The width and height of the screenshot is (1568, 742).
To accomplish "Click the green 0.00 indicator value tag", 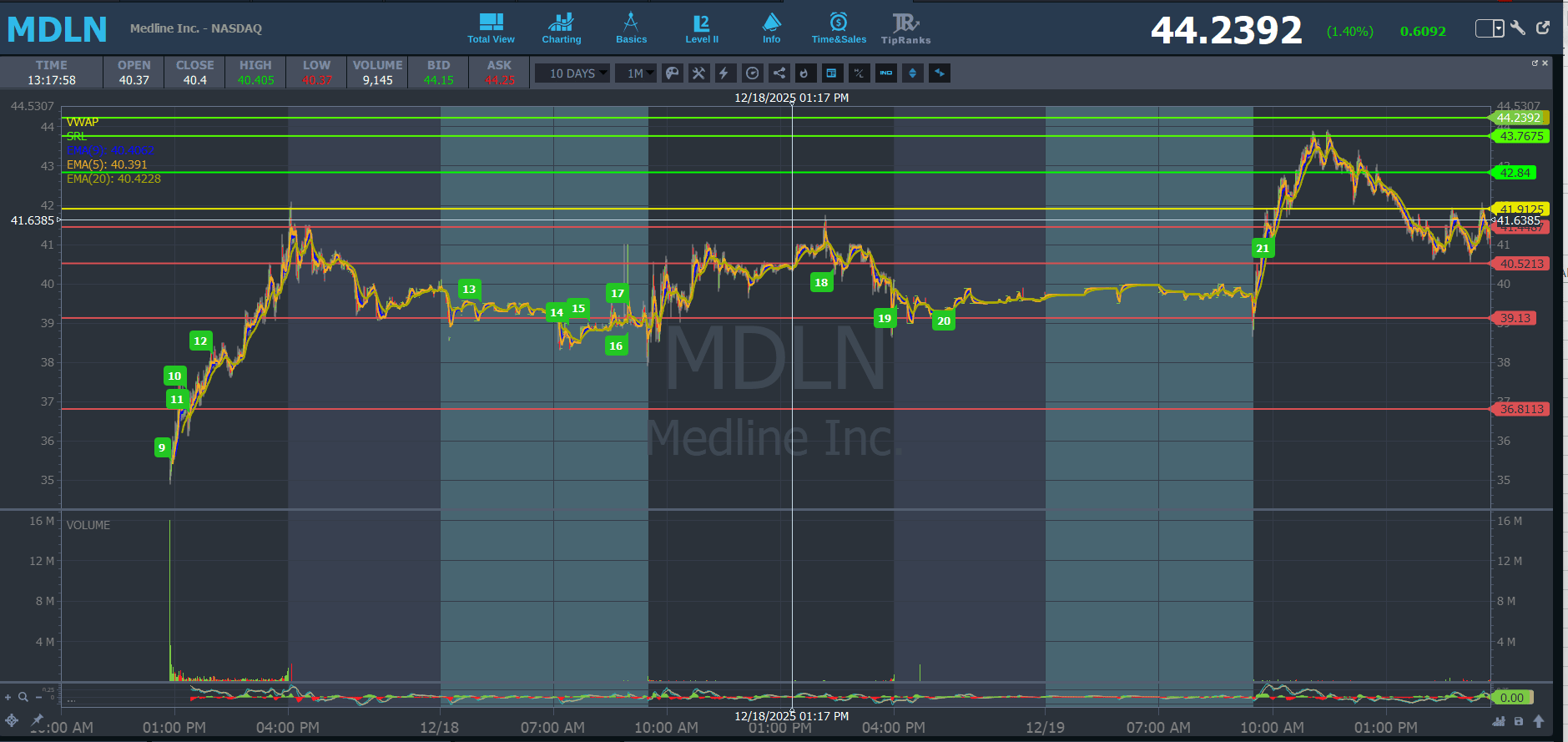I will click(x=1511, y=698).
